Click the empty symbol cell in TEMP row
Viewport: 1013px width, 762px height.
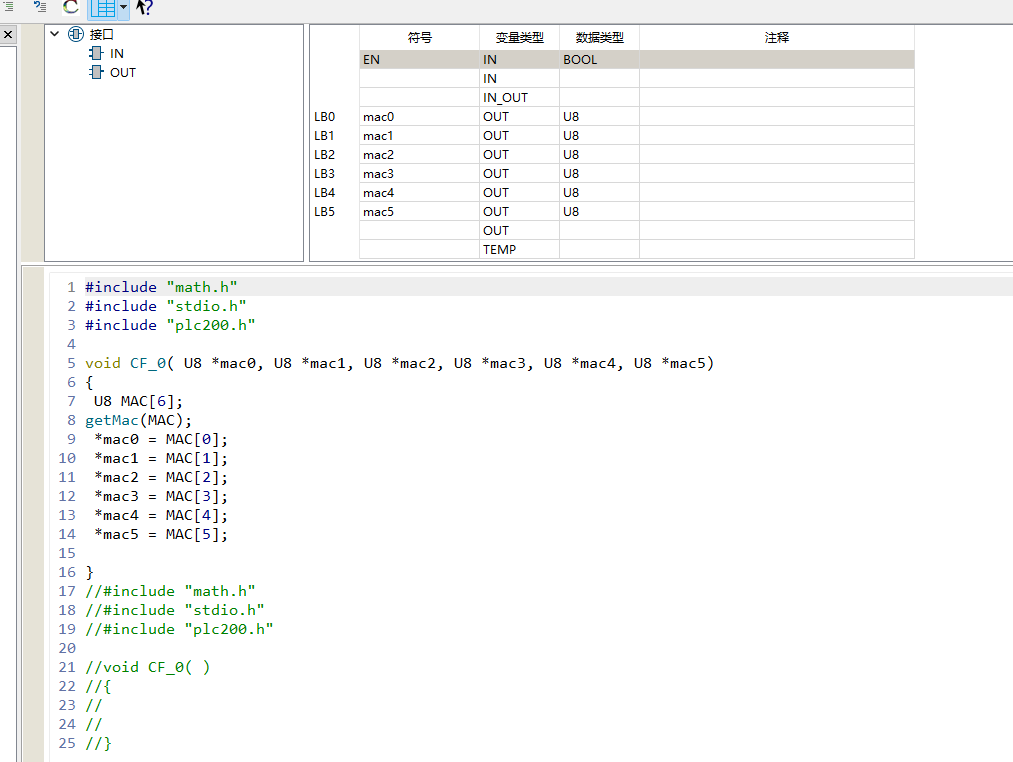419,249
